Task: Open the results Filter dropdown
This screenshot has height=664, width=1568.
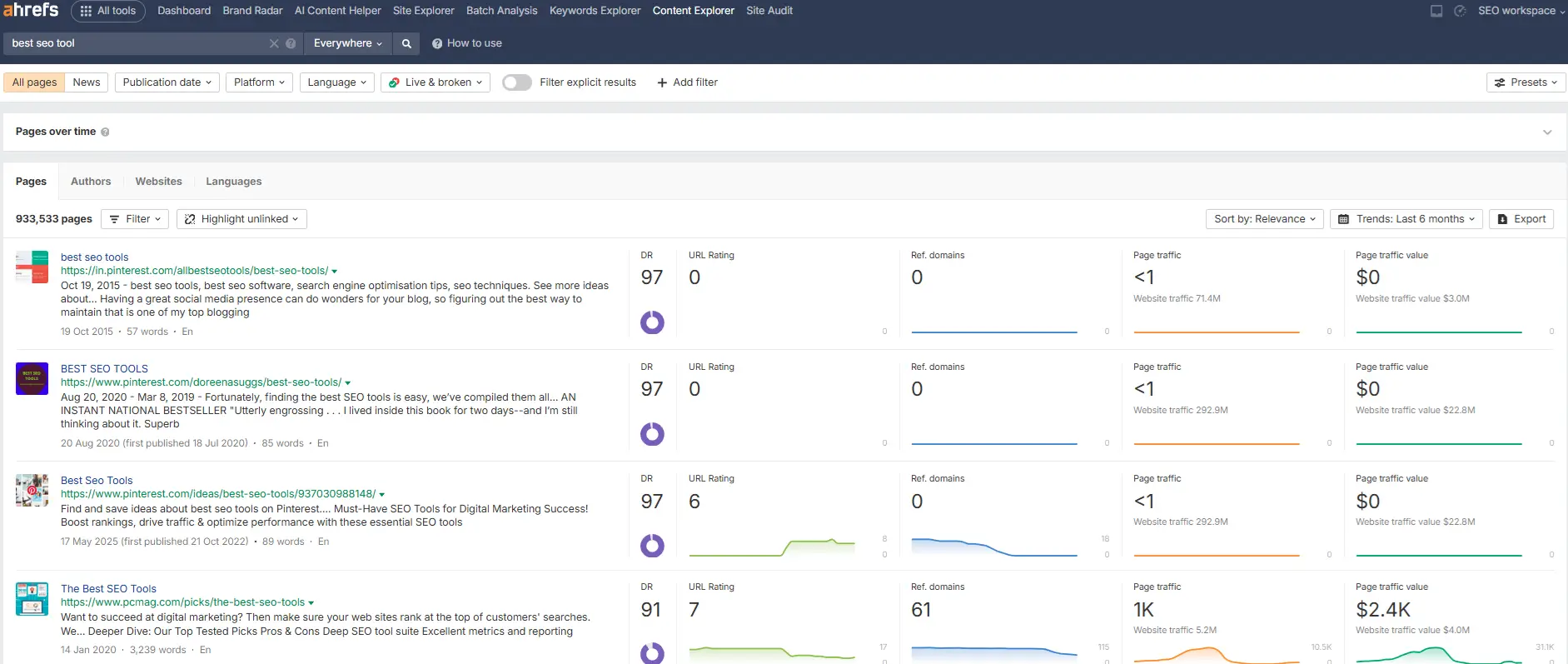Action: pyautogui.click(x=135, y=219)
